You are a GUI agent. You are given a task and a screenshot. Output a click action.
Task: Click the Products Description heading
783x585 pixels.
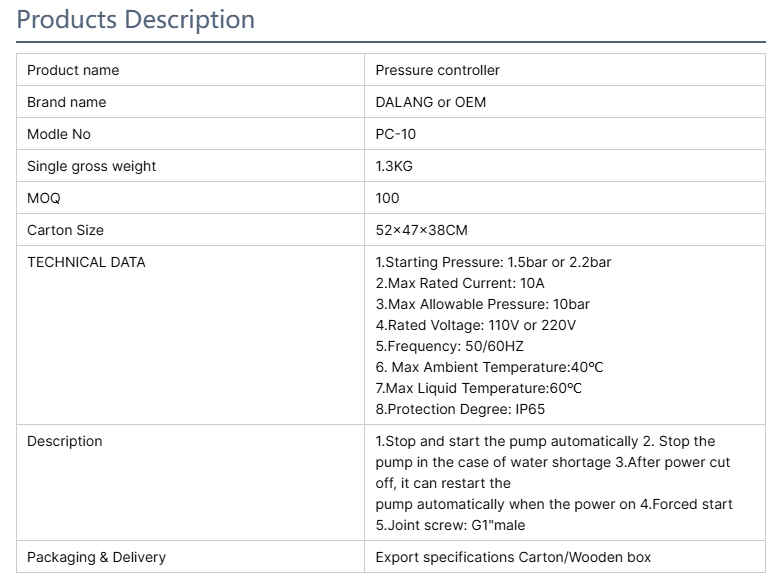tap(136, 19)
